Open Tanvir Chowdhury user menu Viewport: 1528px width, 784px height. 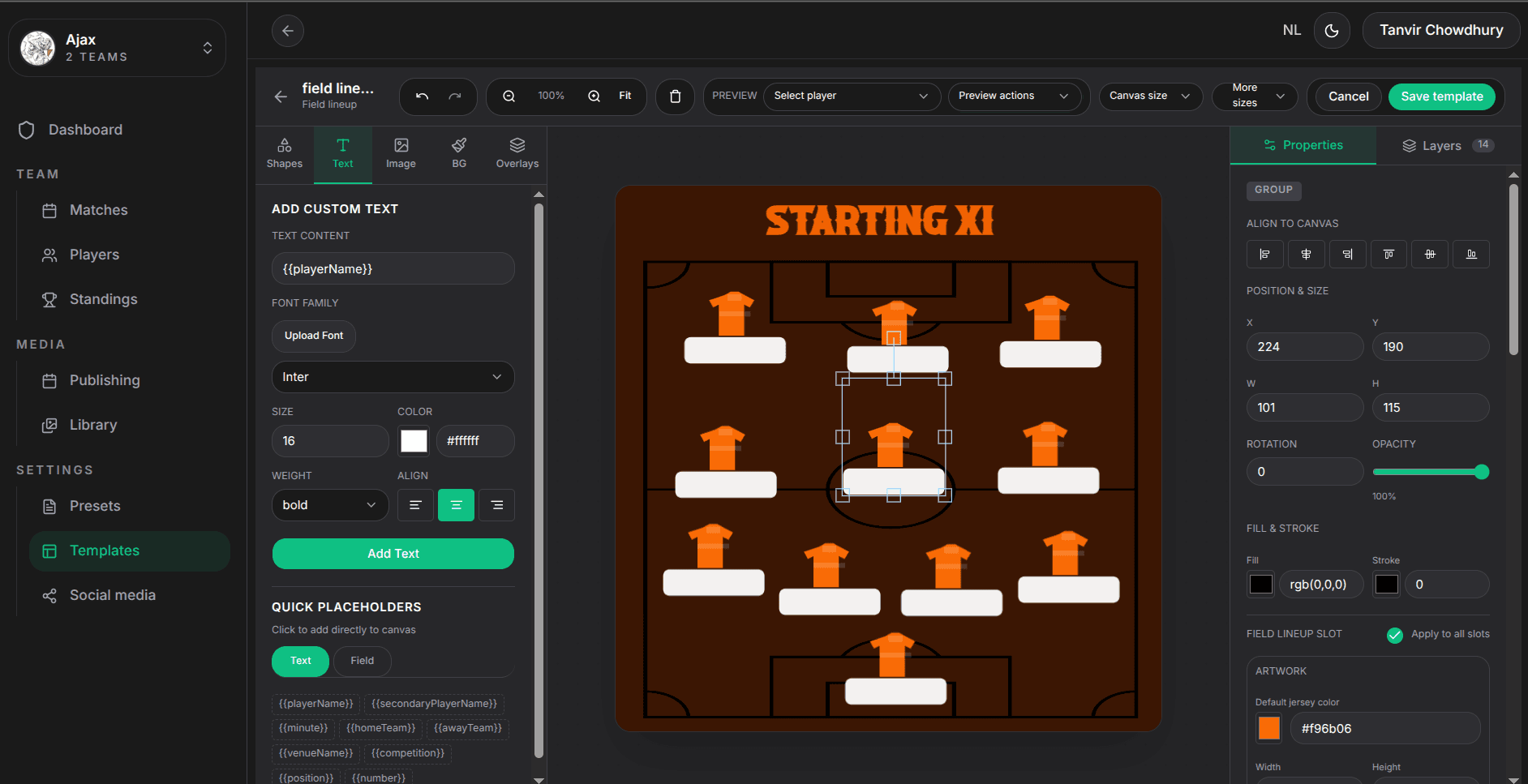[x=1441, y=31]
